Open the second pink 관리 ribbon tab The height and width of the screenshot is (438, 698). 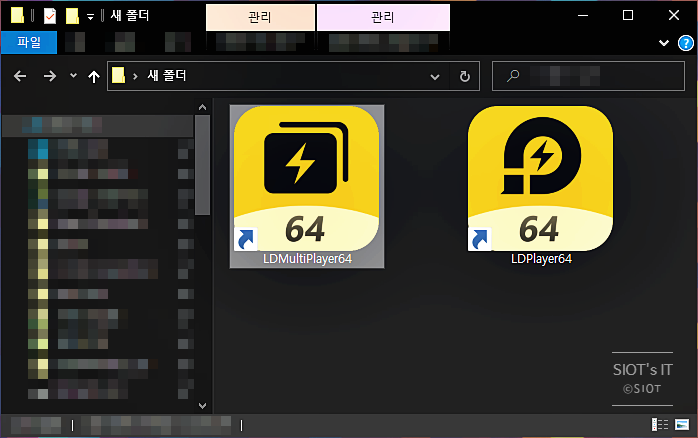[383, 17]
